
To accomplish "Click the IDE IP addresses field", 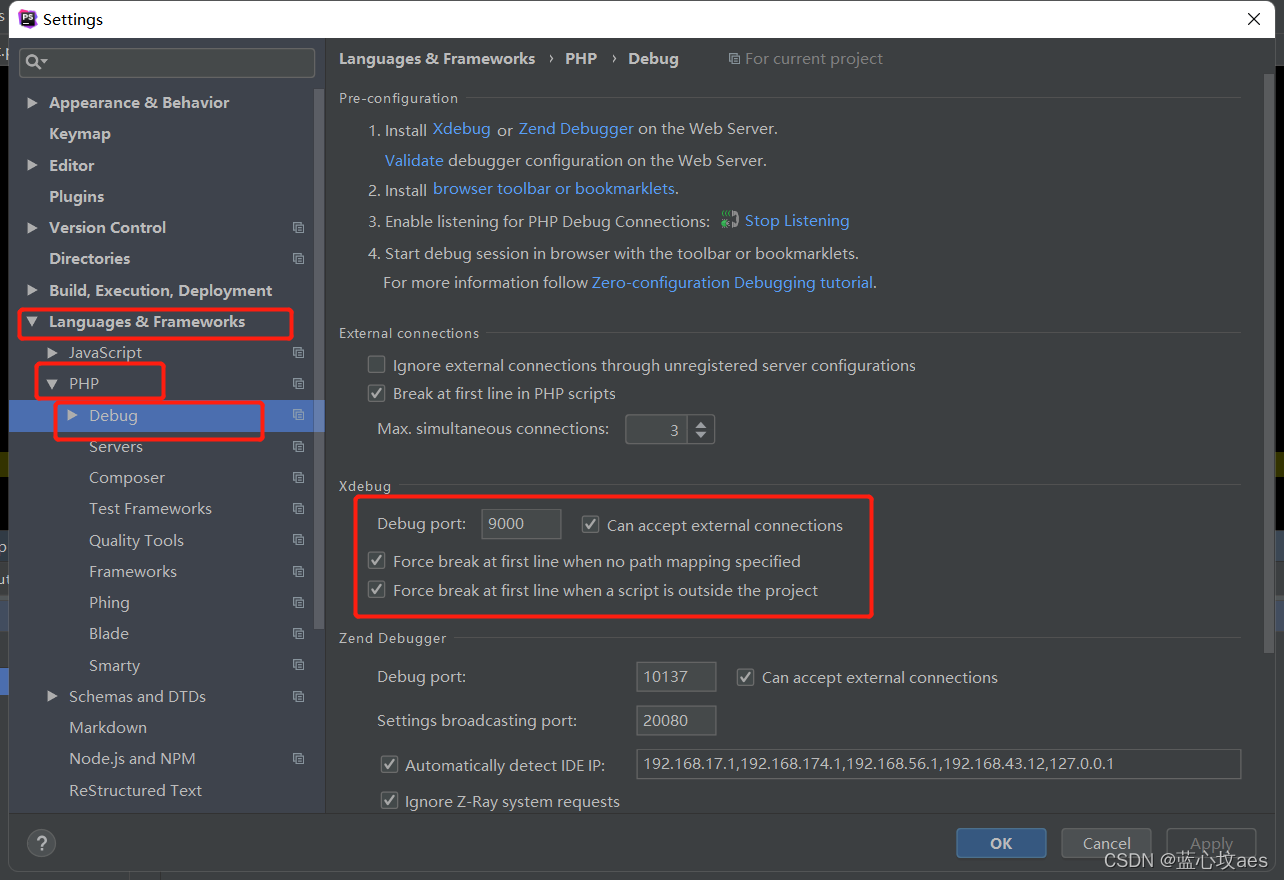I will (x=938, y=764).
